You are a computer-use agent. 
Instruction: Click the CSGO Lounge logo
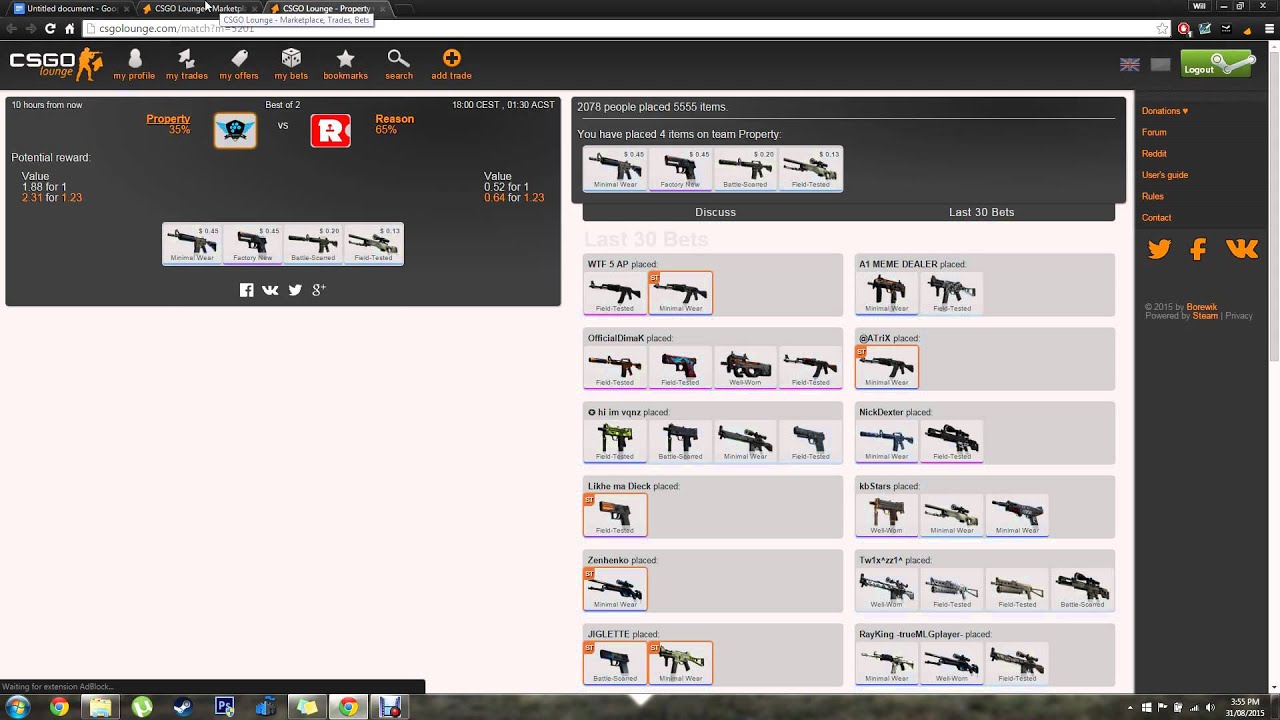point(56,64)
